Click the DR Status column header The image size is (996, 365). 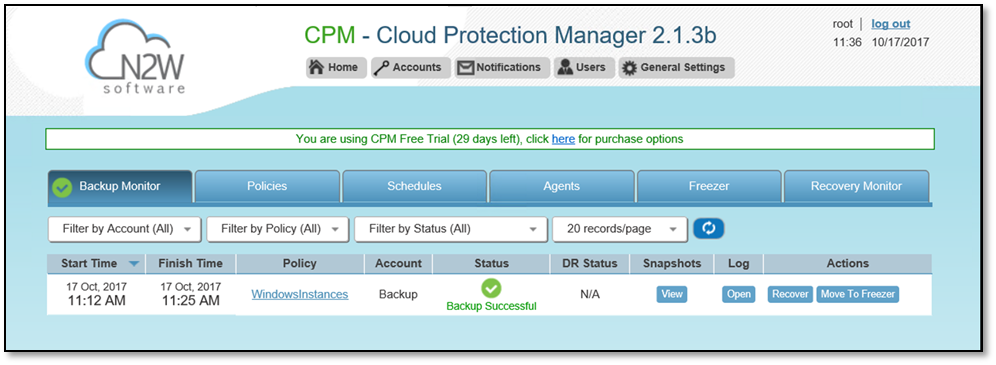[x=590, y=263]
